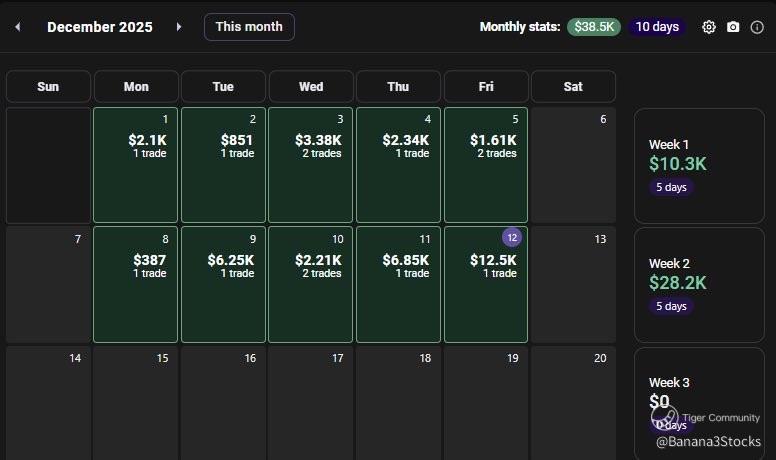The width and height of the screenshot is (776, 460).
Task: Click the $38.5K monthly stats badge
Action: click(594, 27)
